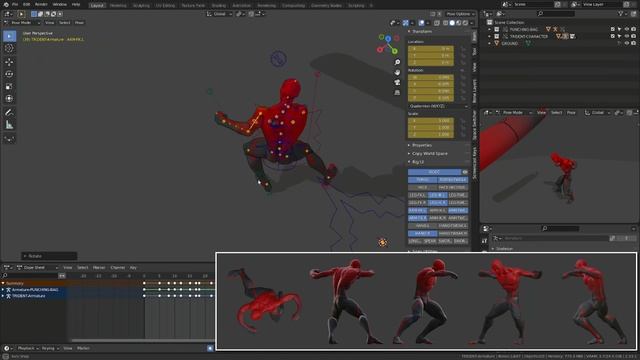The width and height of the screenshot is (640, 360).
Task: Toggle PUNCHING BAG collection exclude checkbox
Action: [612, 29]
